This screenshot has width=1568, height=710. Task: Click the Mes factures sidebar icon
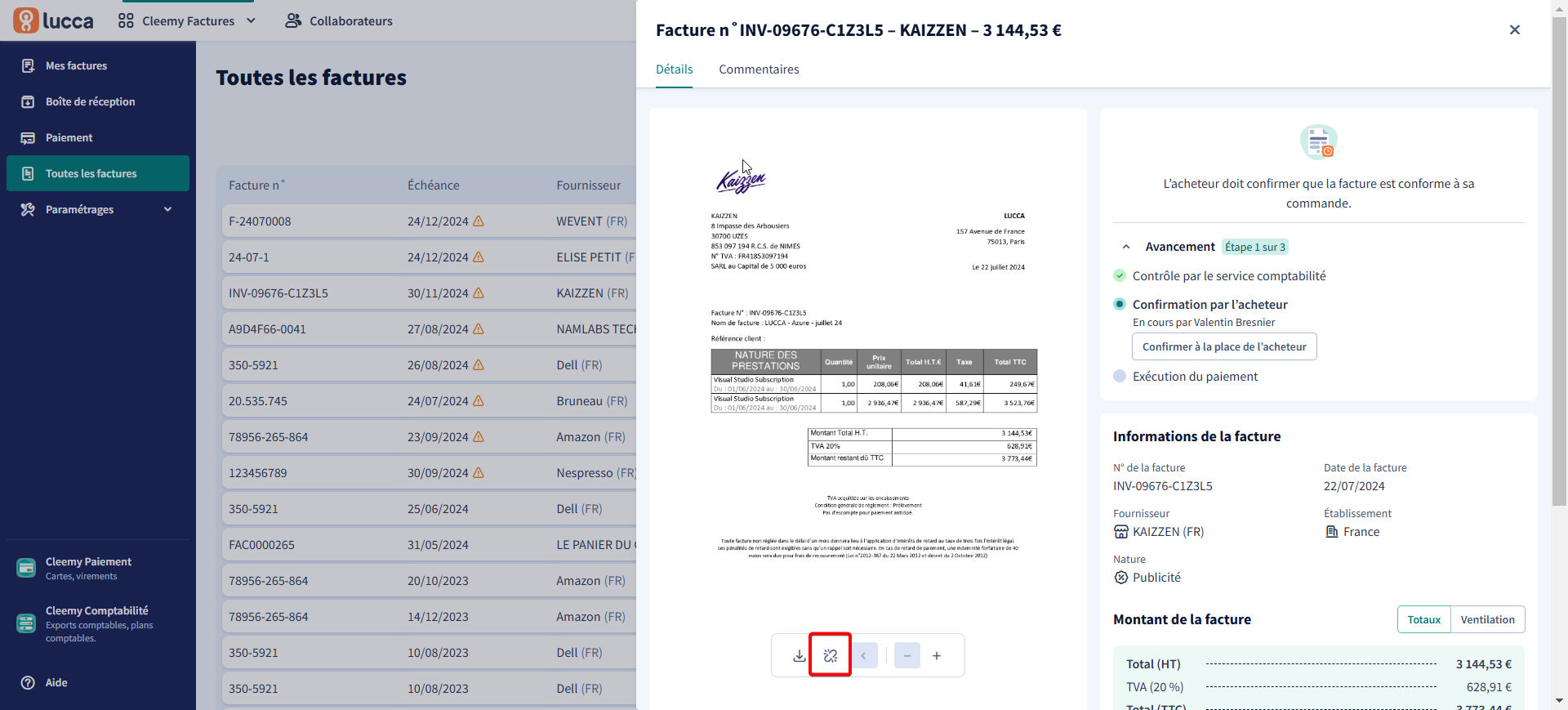pos(28,65)
